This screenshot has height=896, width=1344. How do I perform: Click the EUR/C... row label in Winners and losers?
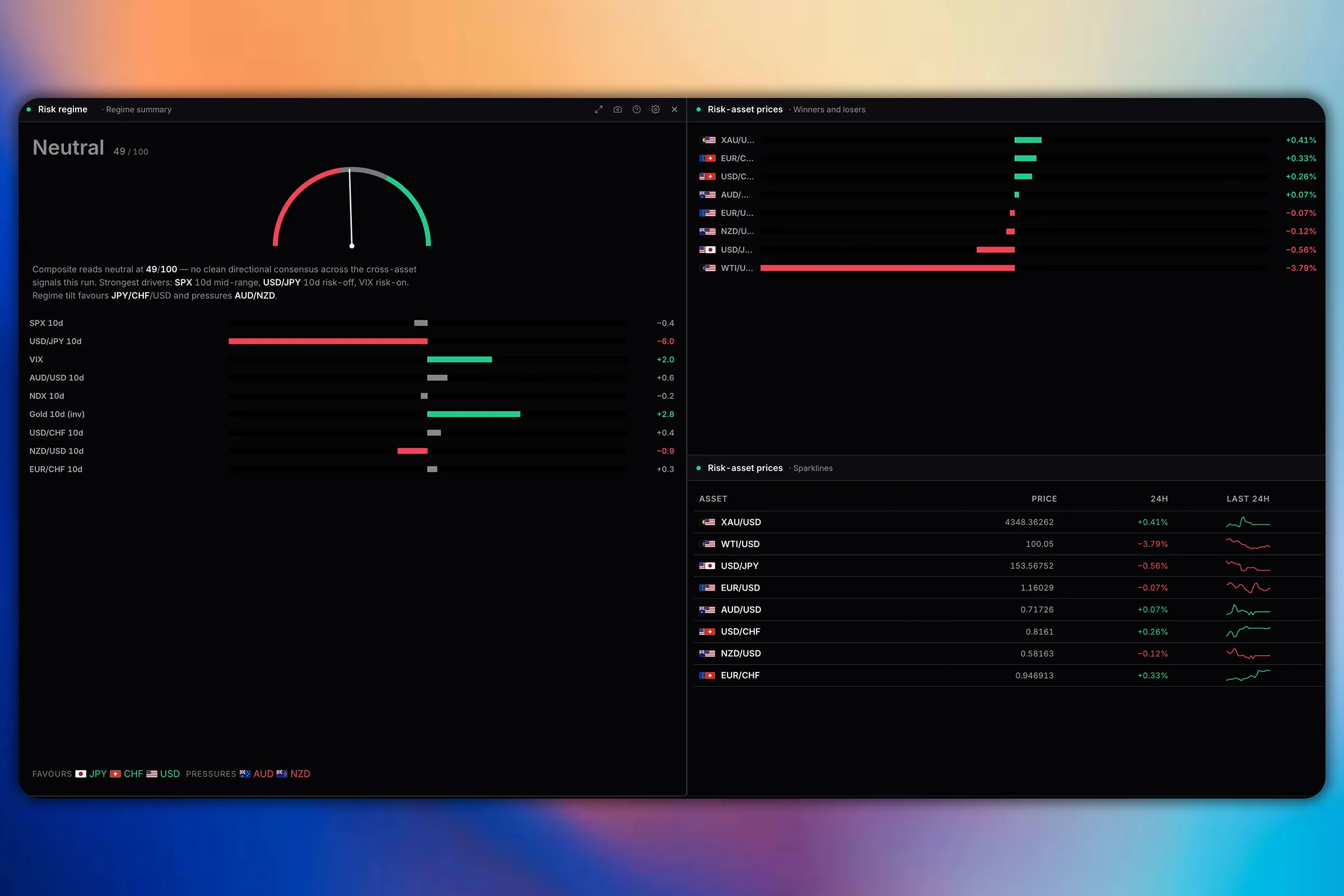[x=736, y=158]
